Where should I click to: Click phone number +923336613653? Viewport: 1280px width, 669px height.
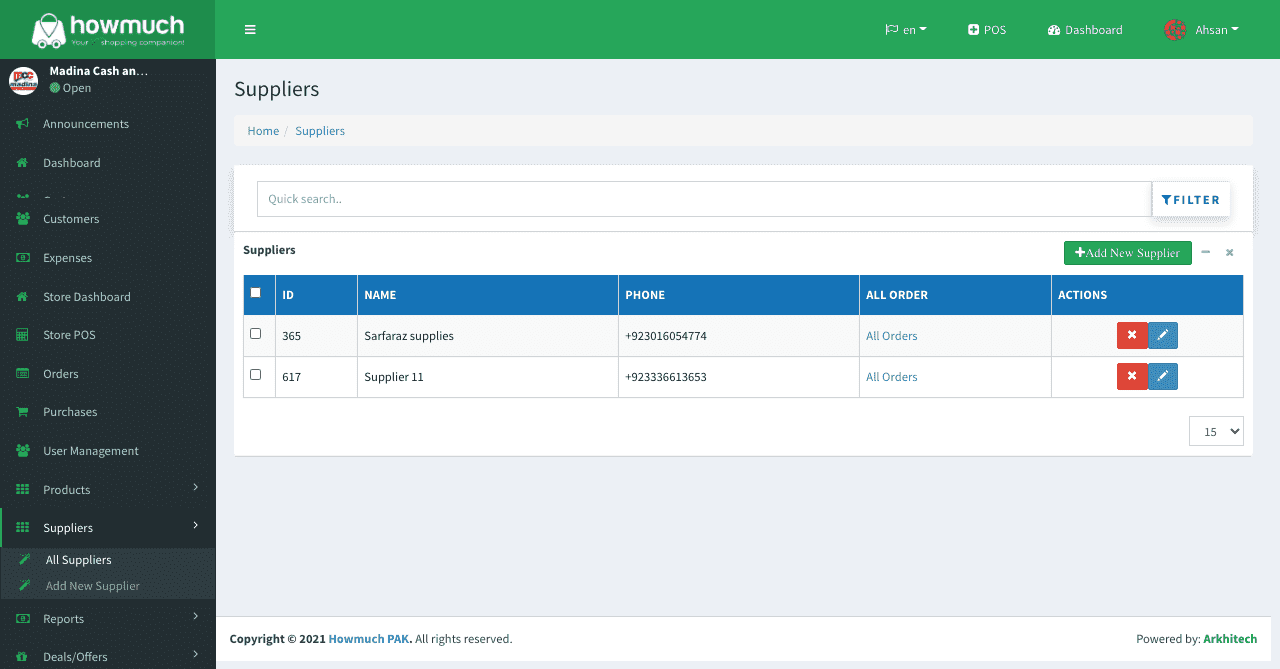tap(666, 377)
